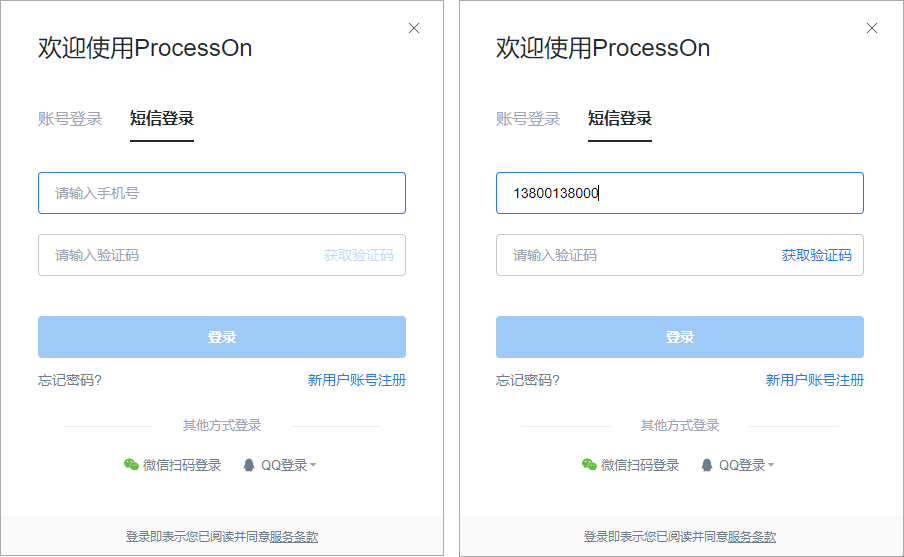Open 服务条款 link in right dialog
This screenshot has height=557, width=904.
pos(752,537)
